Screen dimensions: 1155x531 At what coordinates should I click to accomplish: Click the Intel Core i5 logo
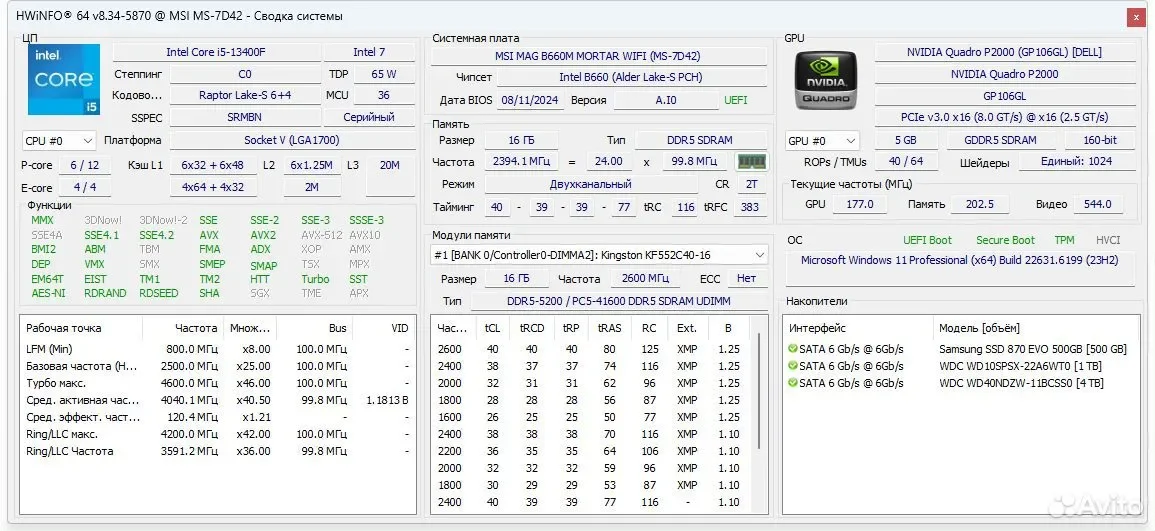pyautogui.click(x=64, y=80)
